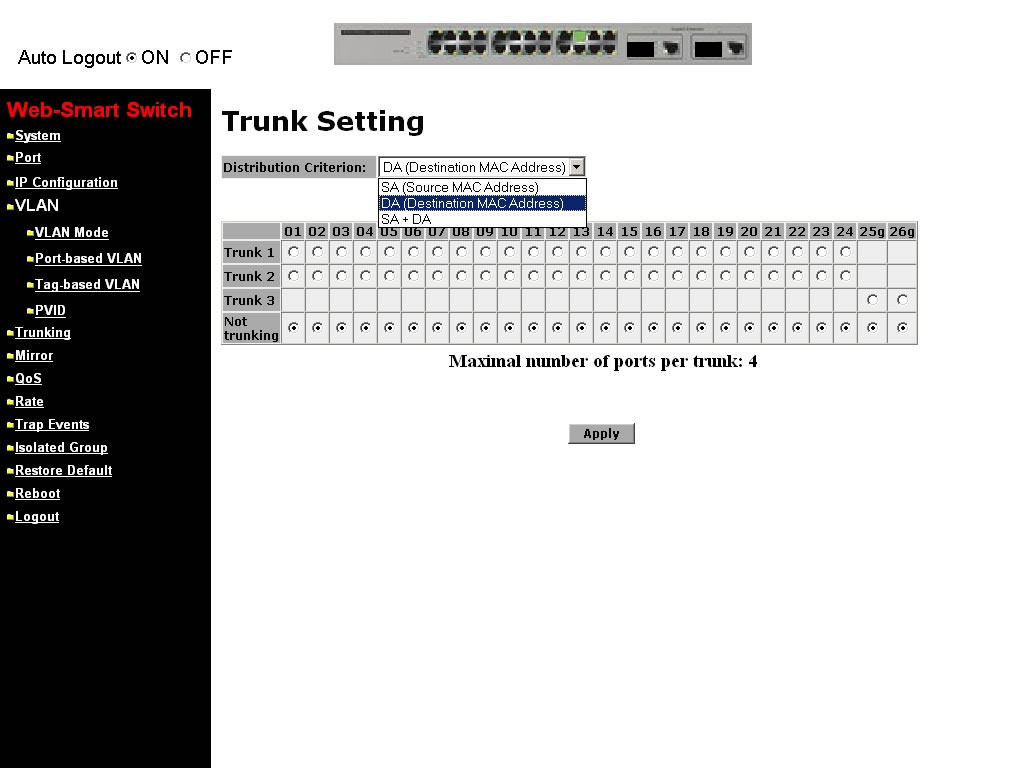Click the switch front panel image
Screen dimensions: 1024x768
pyautogui.click(x=542, y=44)
